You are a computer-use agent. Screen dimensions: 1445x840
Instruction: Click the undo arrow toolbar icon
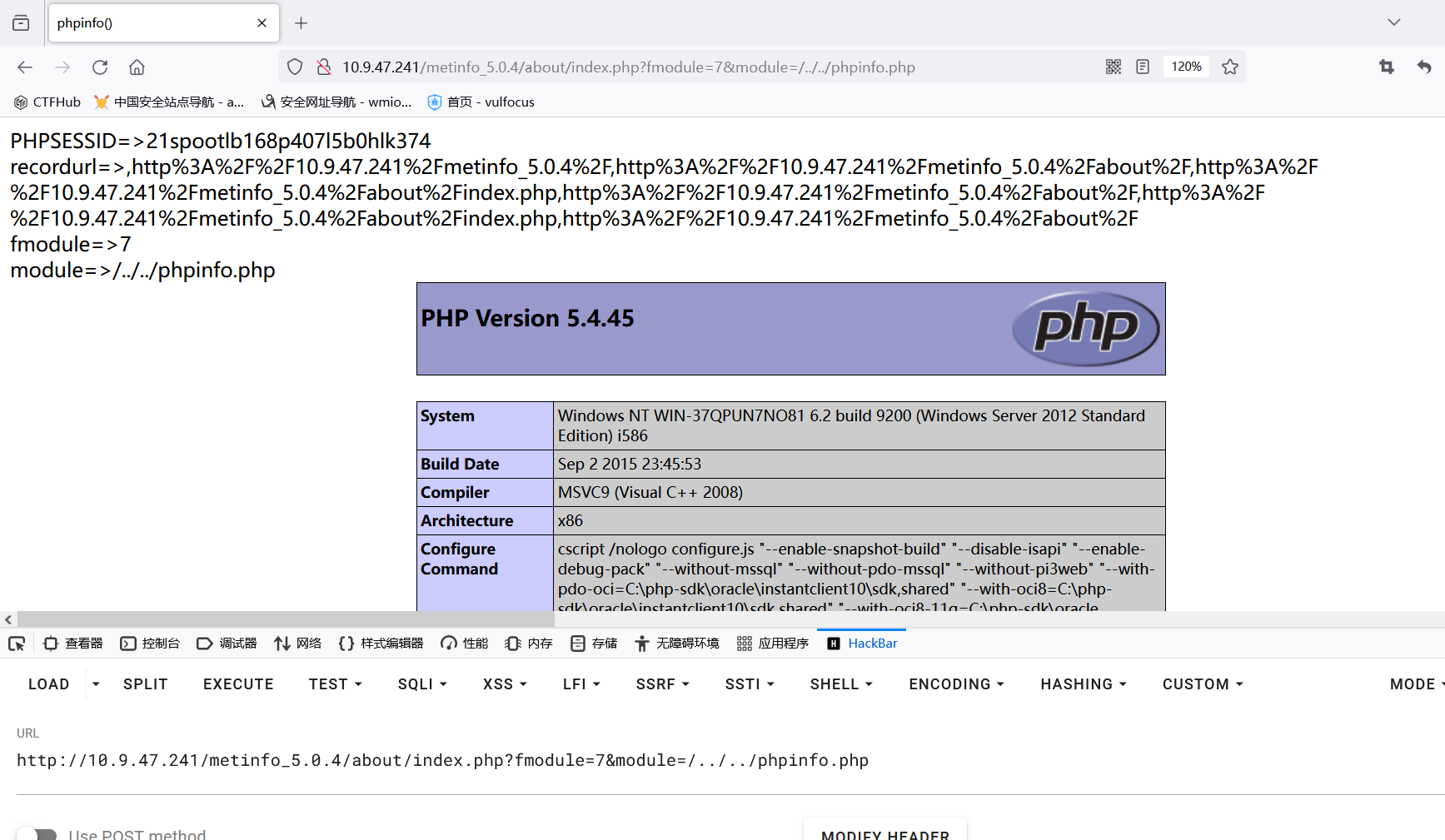tap(1424, 67)
